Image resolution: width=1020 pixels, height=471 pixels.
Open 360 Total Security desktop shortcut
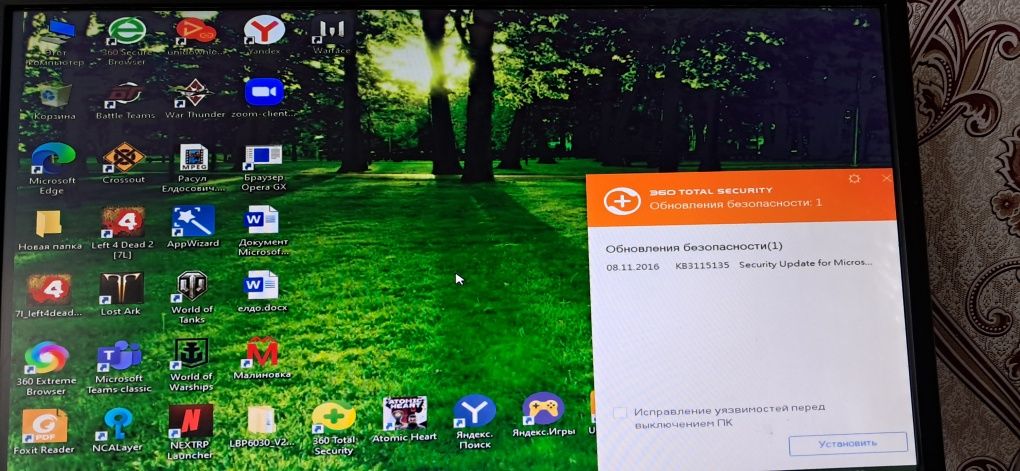click(x=333, y=429)
